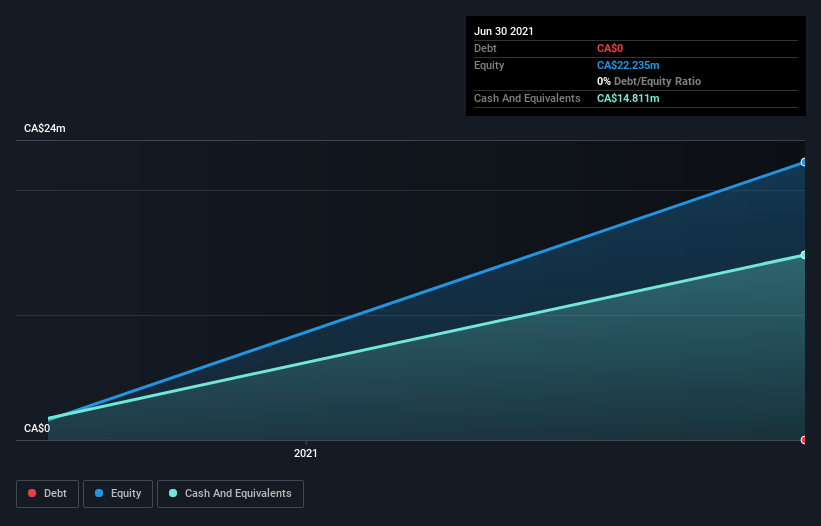Click the Equity row label in tooltip
The width and height of the screenshot is (821, 526).
tap(489, 65)
